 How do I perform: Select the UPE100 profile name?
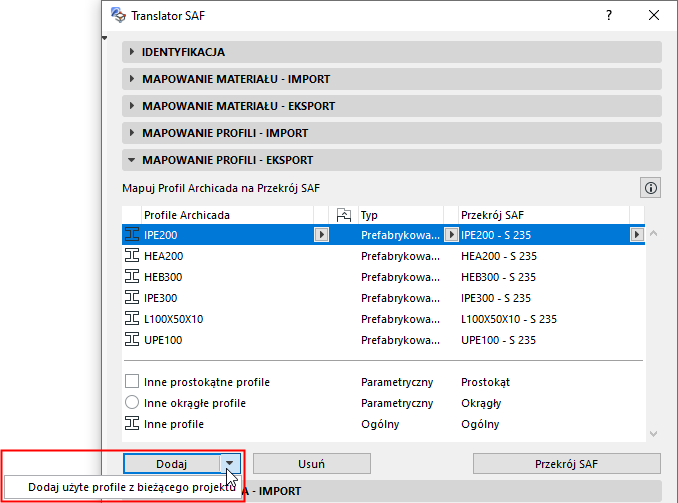tap(163, 340)
